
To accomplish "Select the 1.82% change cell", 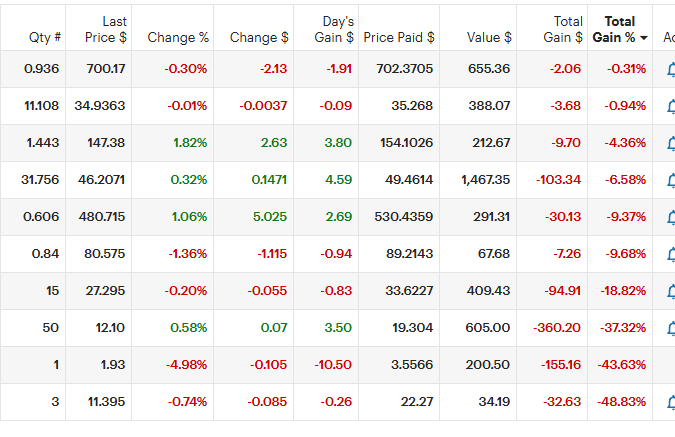I will 173,143.
